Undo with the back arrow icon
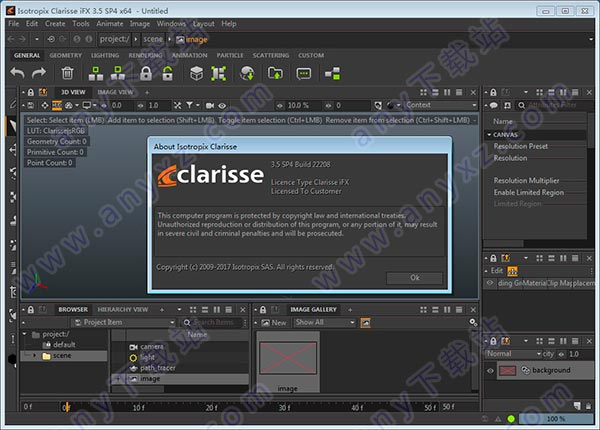This screenshot has height=430, width=600. click(18, 73)
